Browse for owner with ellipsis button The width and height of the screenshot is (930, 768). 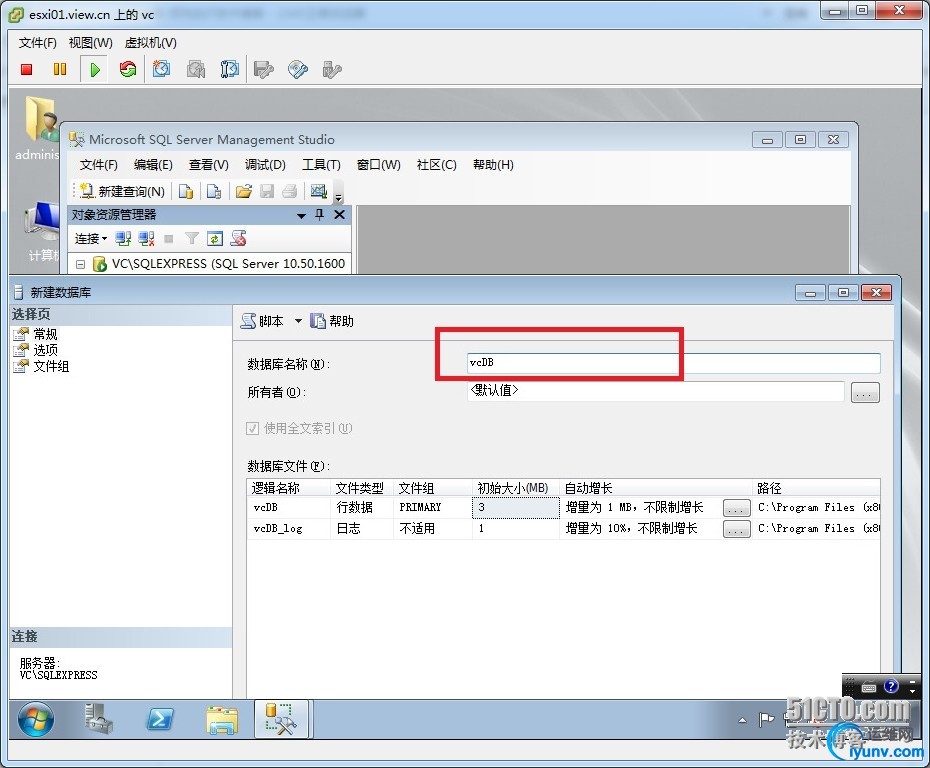point(865,392)
